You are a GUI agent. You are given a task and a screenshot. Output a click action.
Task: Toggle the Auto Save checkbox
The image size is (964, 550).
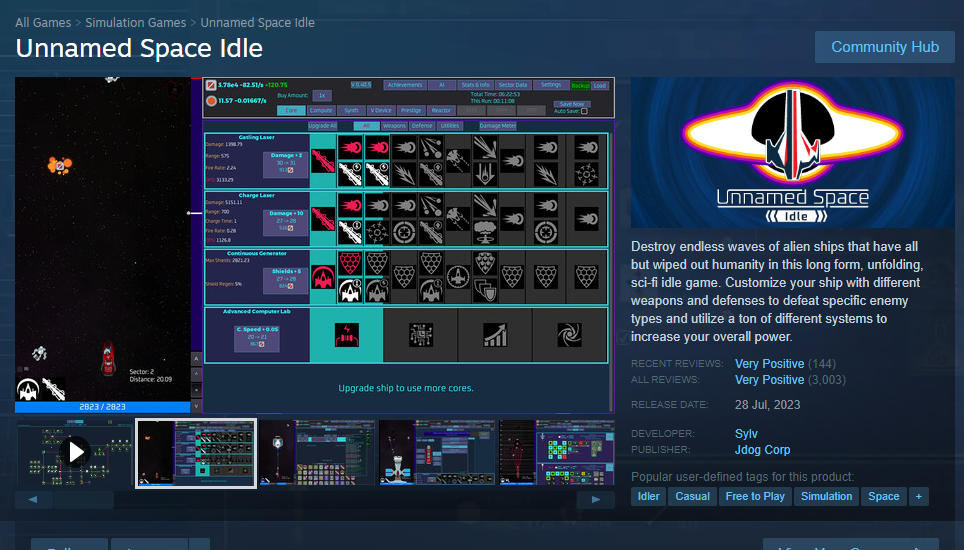[x=584, y=111]
